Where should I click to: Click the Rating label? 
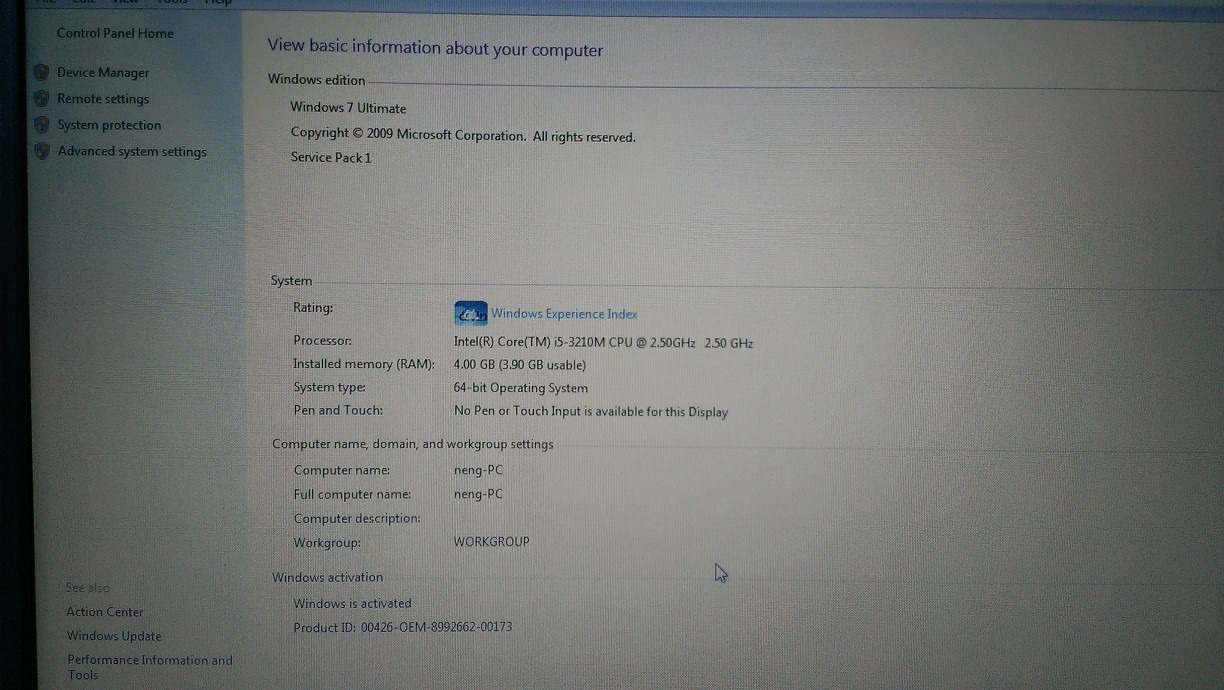[313, 308]
